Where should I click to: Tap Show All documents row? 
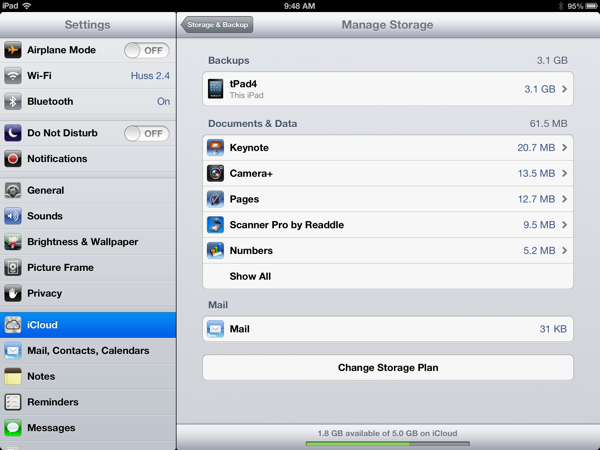387,277
